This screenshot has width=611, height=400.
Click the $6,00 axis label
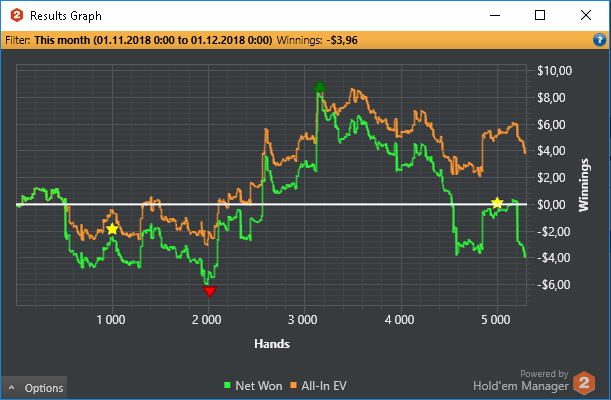tap(551, 125)
